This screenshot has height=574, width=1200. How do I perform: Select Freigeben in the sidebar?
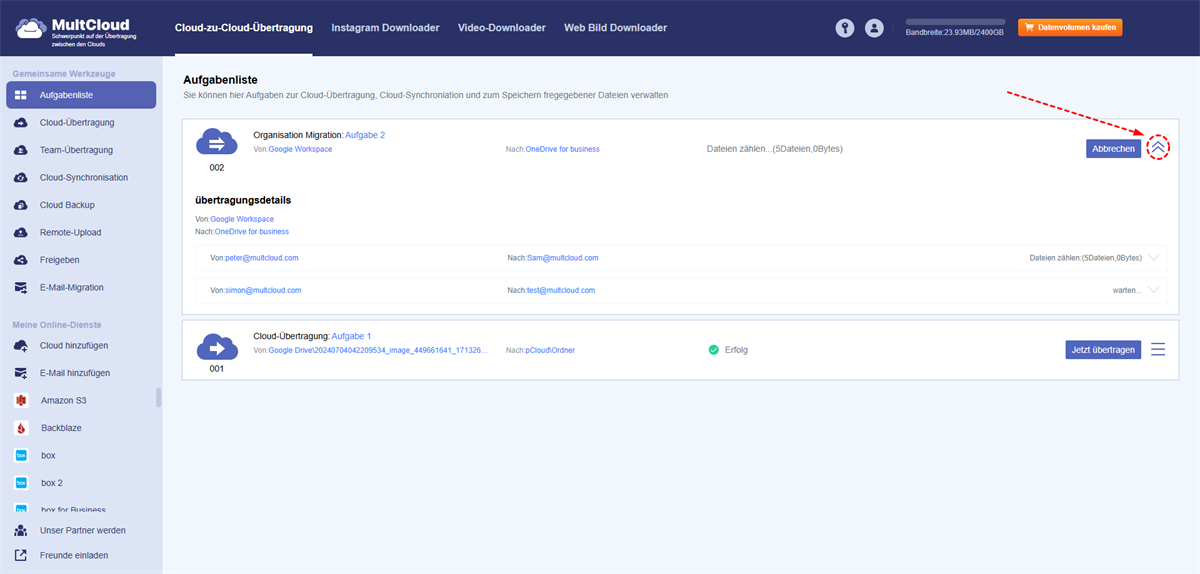[81, 260]
